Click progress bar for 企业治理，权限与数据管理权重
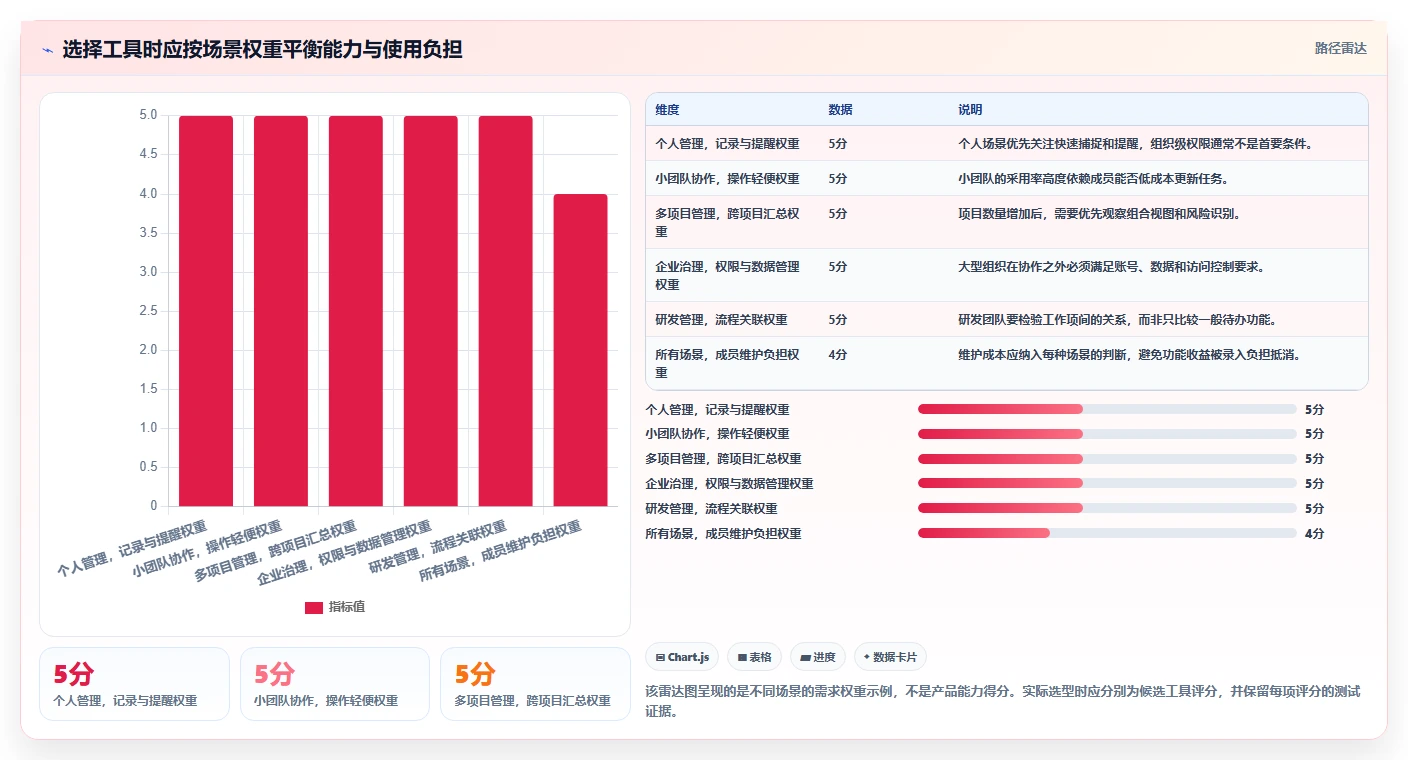 tap(1107, 484)
